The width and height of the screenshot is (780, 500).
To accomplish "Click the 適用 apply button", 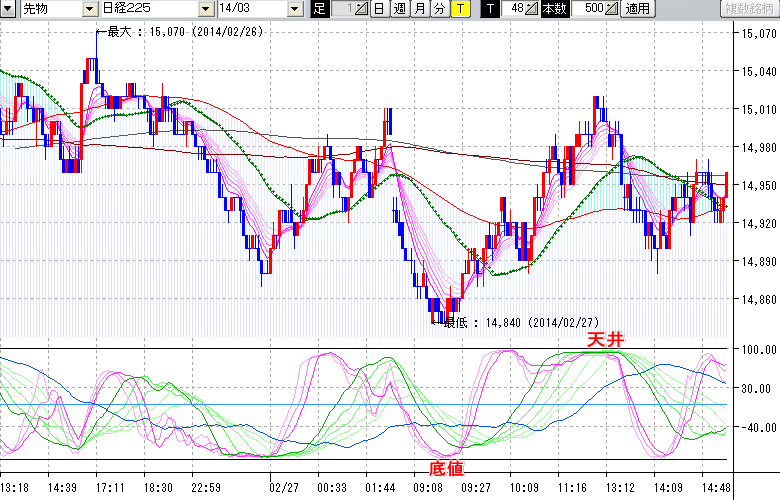I will coord(637,9).
